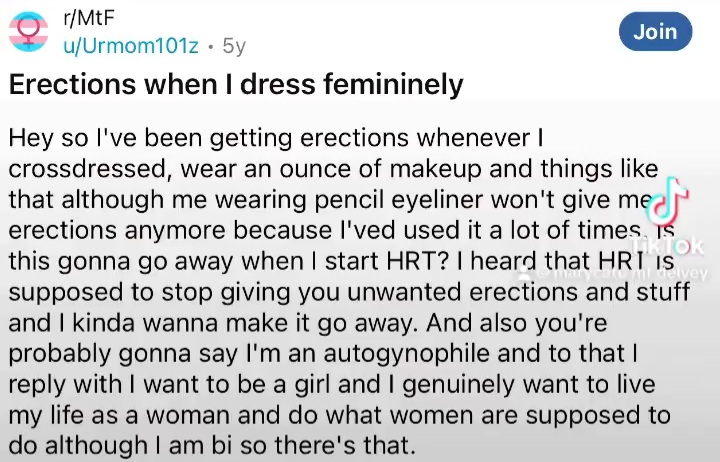Open the r/MtF subreddit link
This screenshot has height=462, width=720.
click(88, 18)
